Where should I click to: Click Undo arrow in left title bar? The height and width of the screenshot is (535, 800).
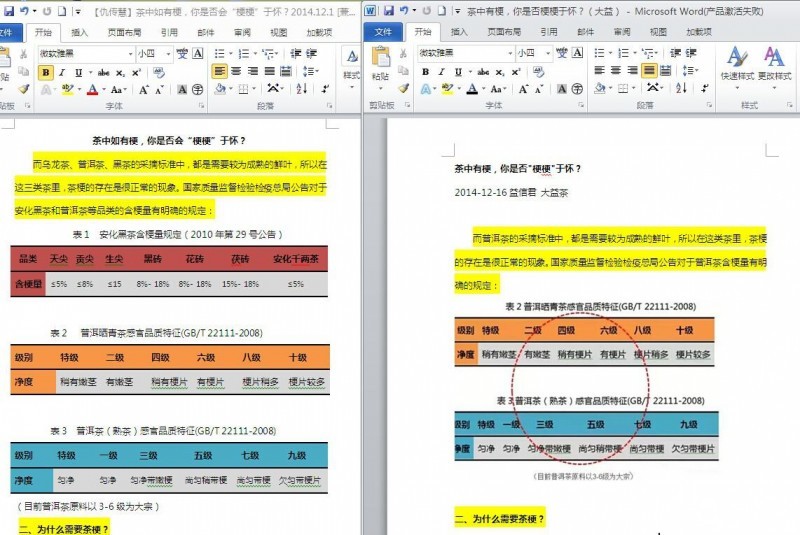[24, 10]
